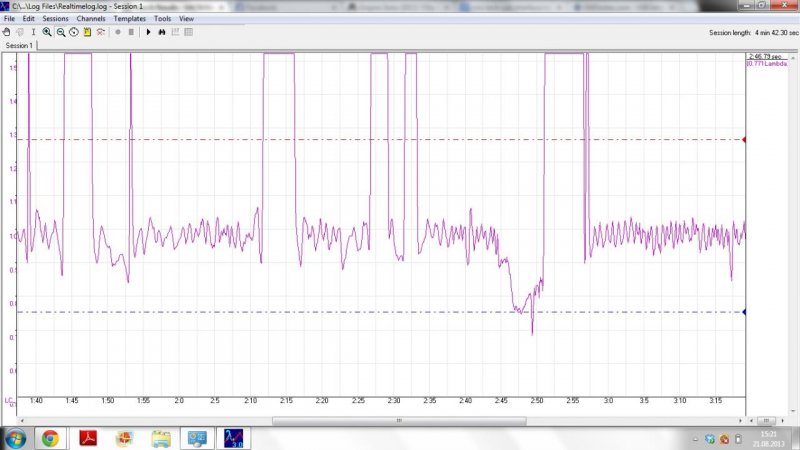Select the text cursor tool
The width and height of the screenshot is (800, 450).
[33, 32]
